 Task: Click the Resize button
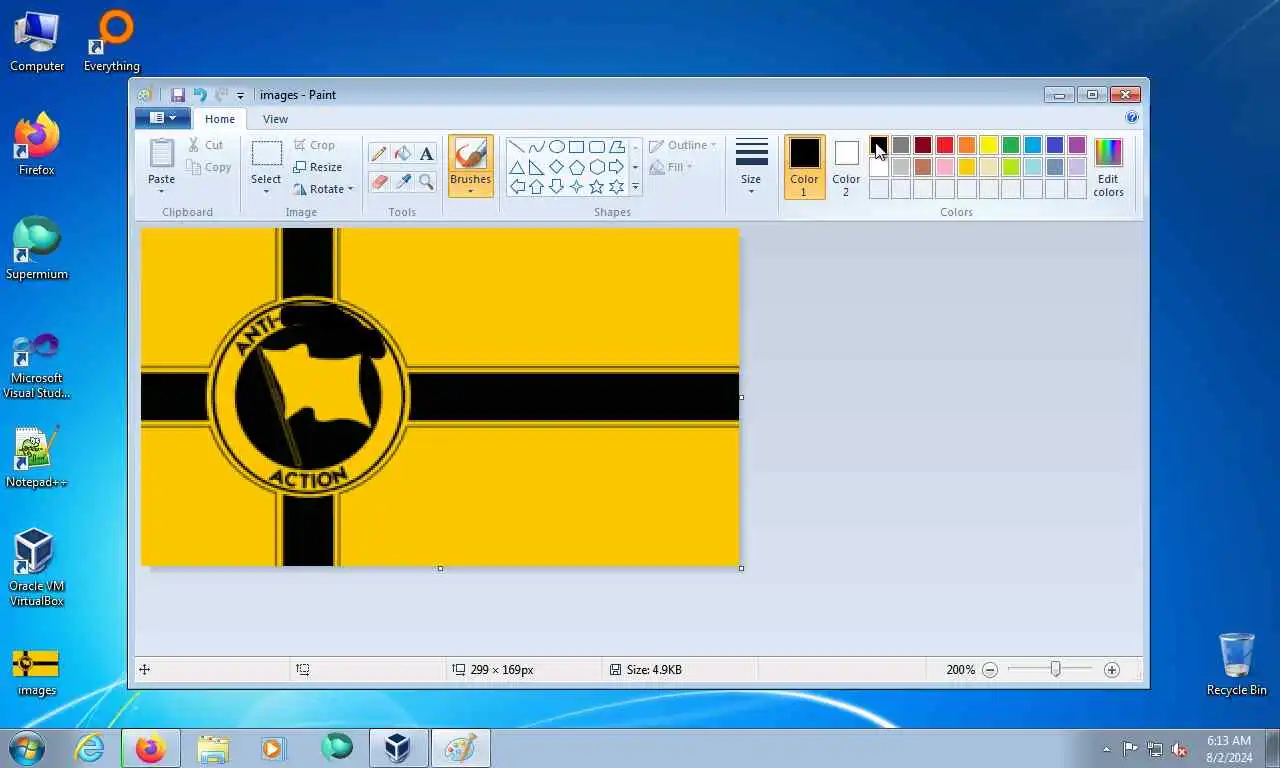tap(318, 167)
